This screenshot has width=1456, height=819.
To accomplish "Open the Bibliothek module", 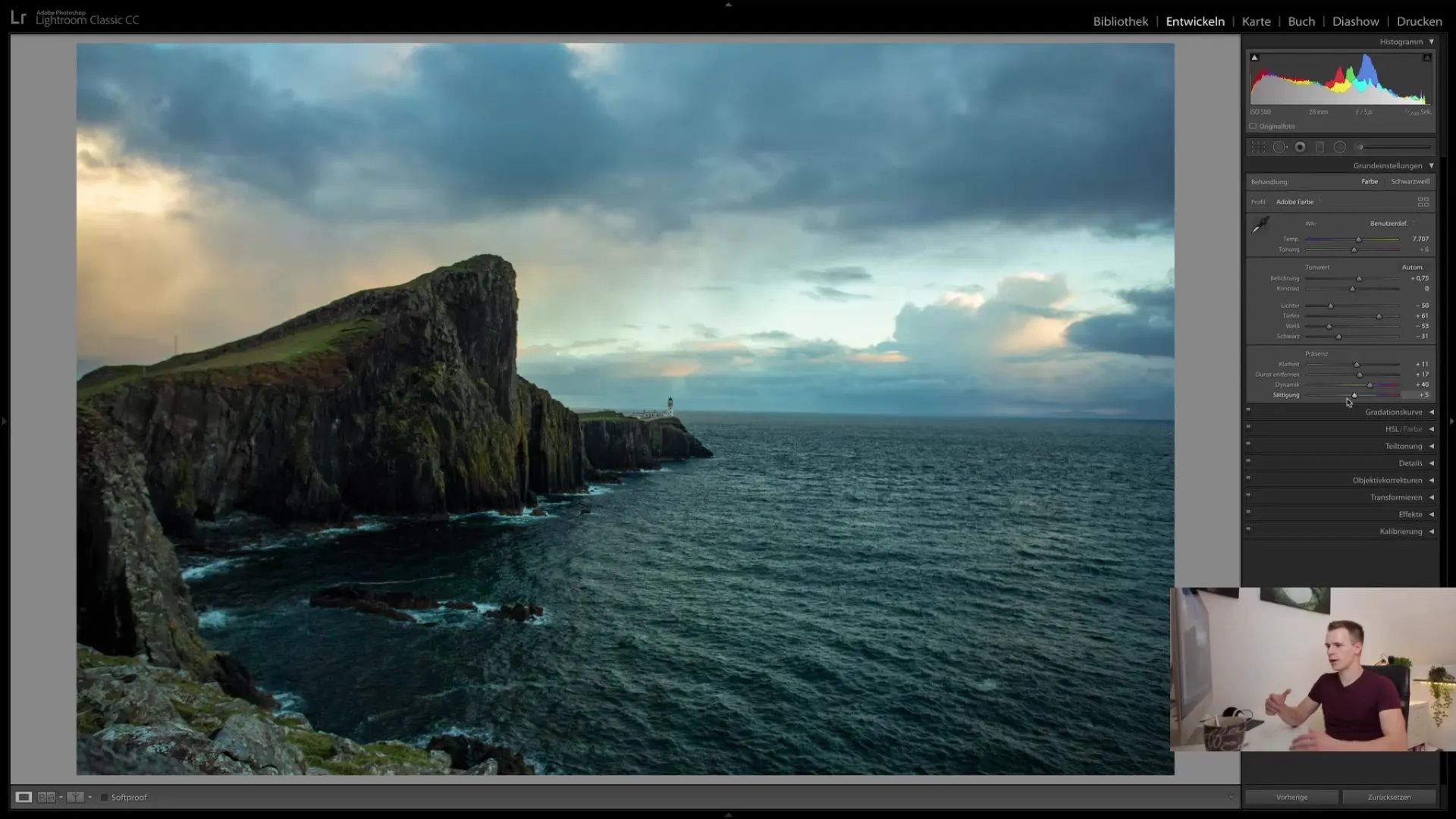I will (x=1120, y=21).
